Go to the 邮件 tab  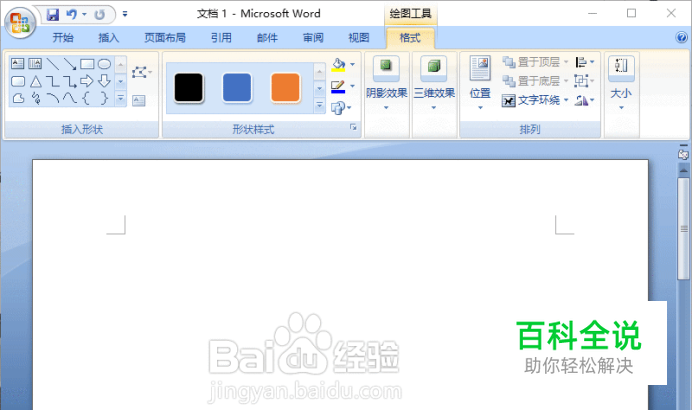[267, 38]
